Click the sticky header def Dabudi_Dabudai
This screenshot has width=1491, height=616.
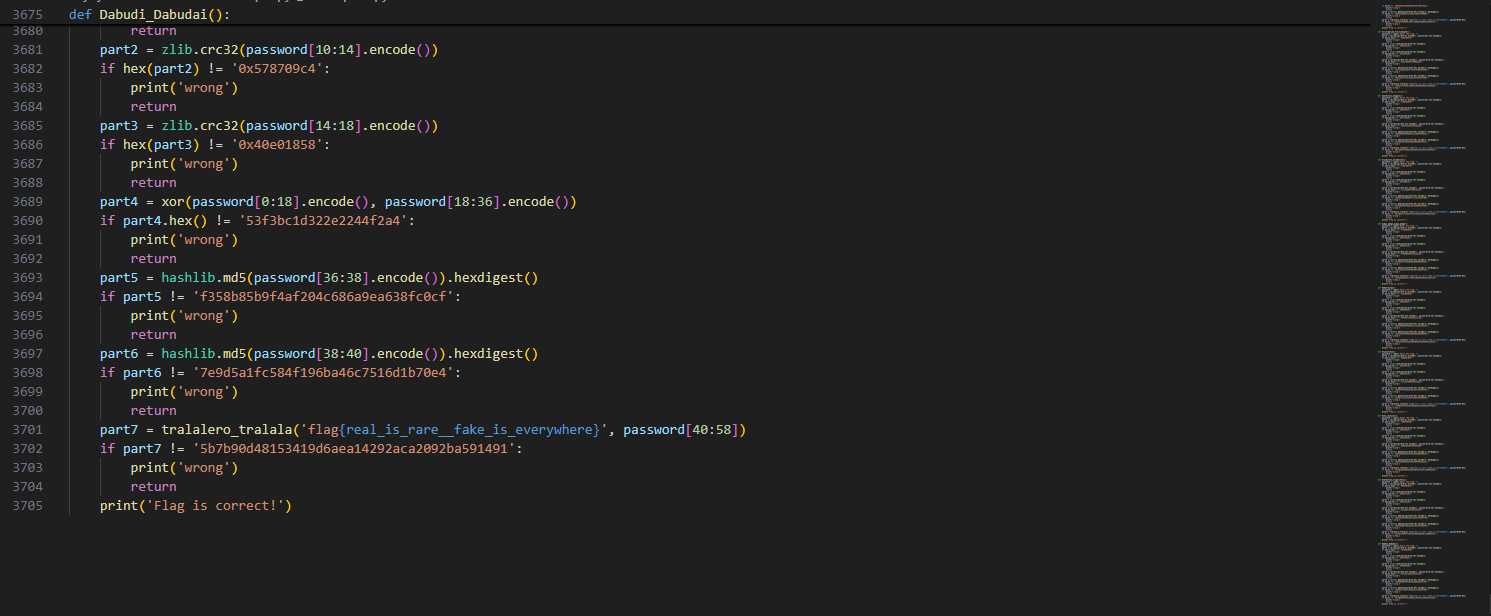(149, 14)
